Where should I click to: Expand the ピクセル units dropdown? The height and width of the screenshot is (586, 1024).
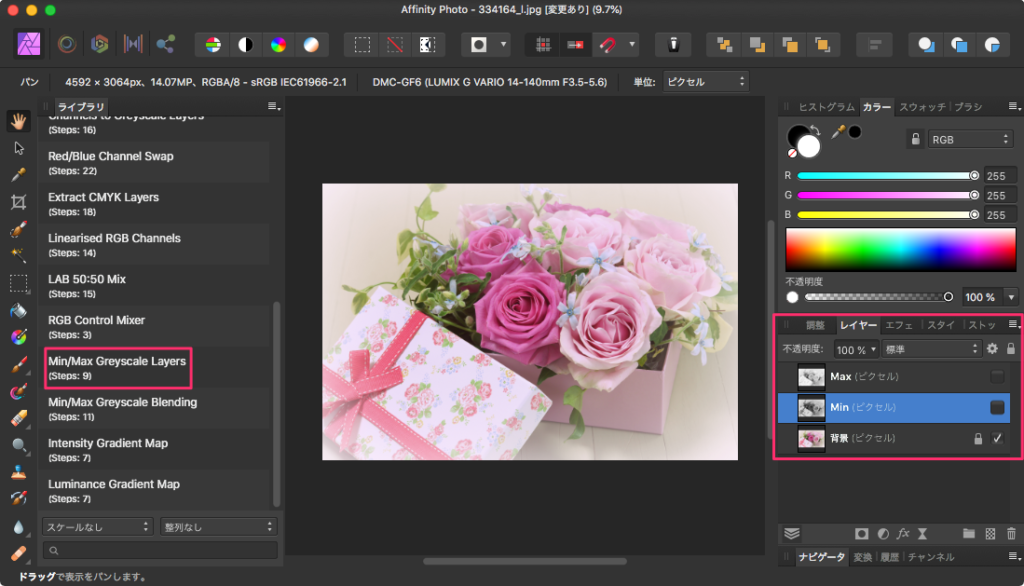(705, 81)
